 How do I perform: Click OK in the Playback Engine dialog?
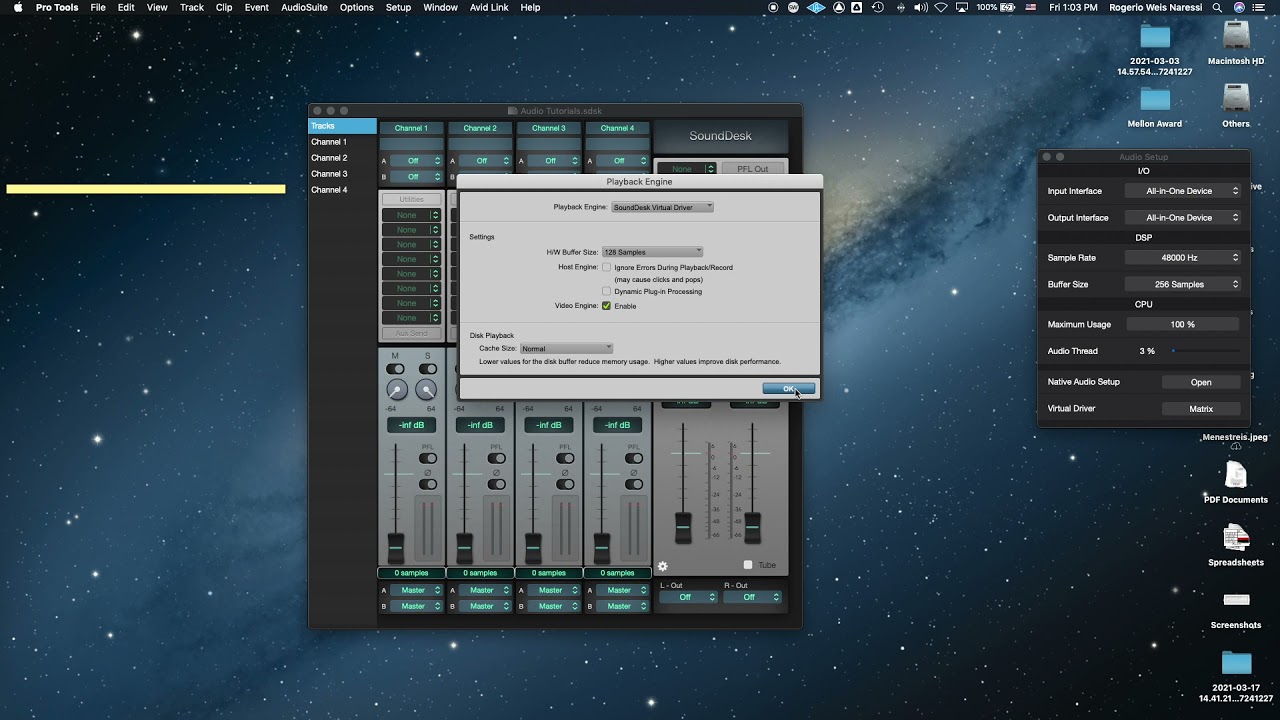[788, 388]
